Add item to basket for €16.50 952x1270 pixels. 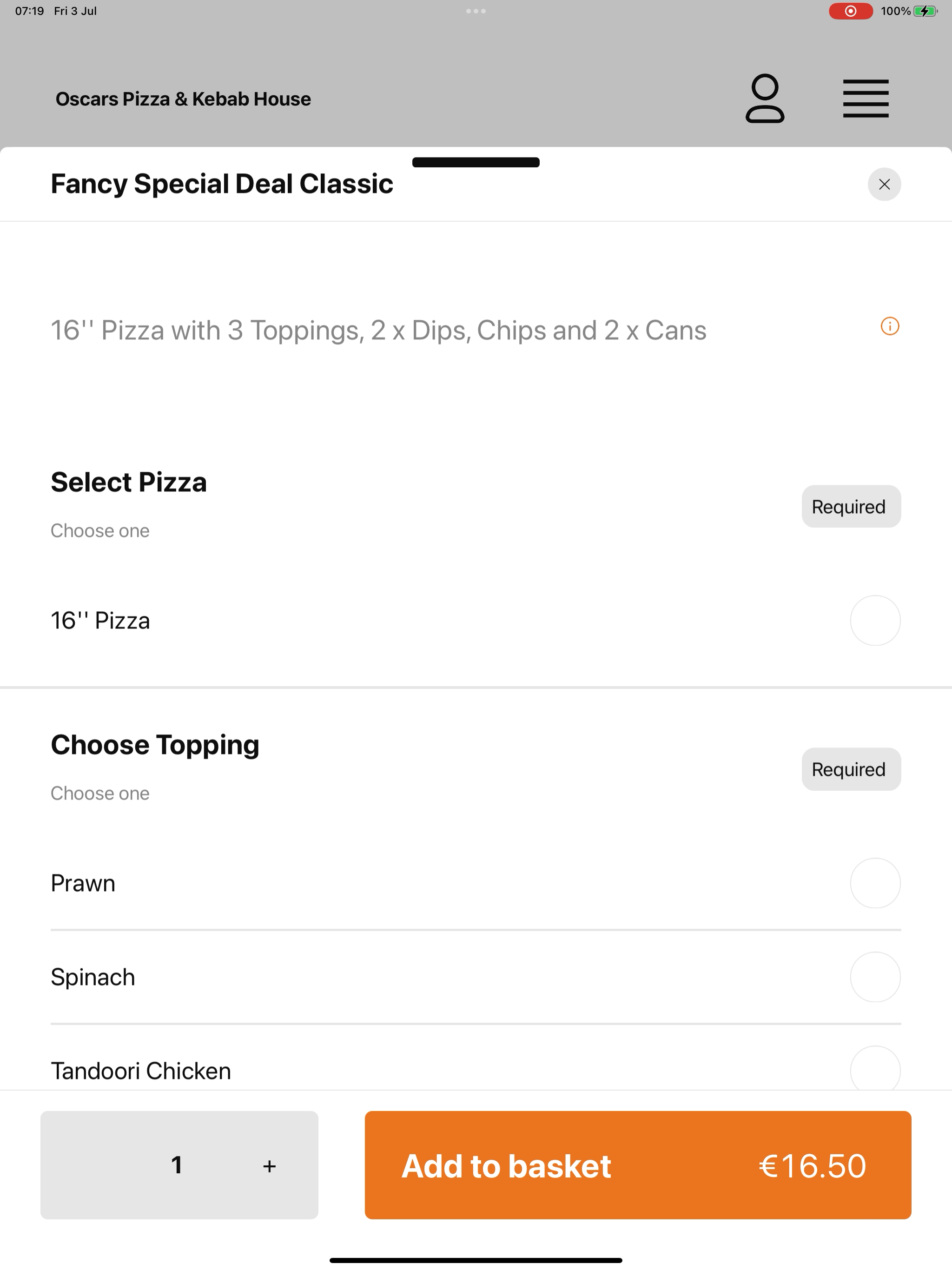click(638, 1165)
